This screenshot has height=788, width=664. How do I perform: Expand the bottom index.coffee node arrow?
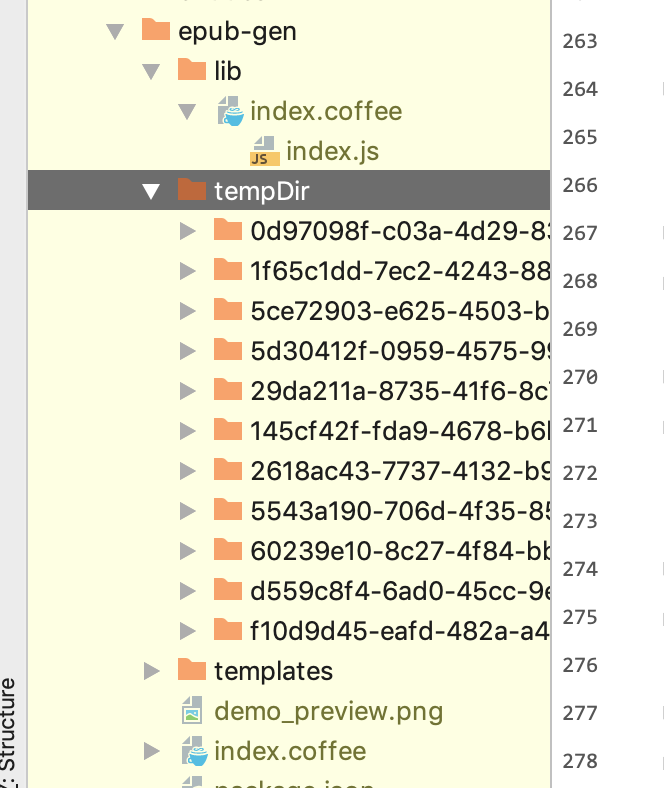click(x=151, y=751)
